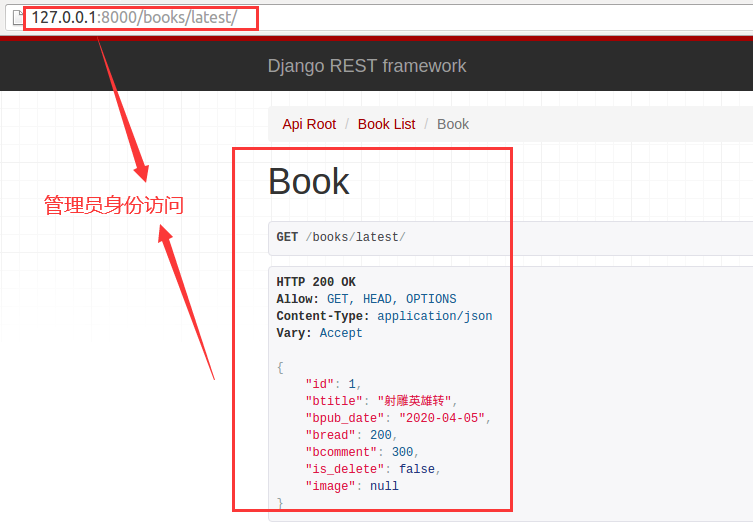
Task: Select the "is_delete": false JSON line
Action: (x=373, y=469)
